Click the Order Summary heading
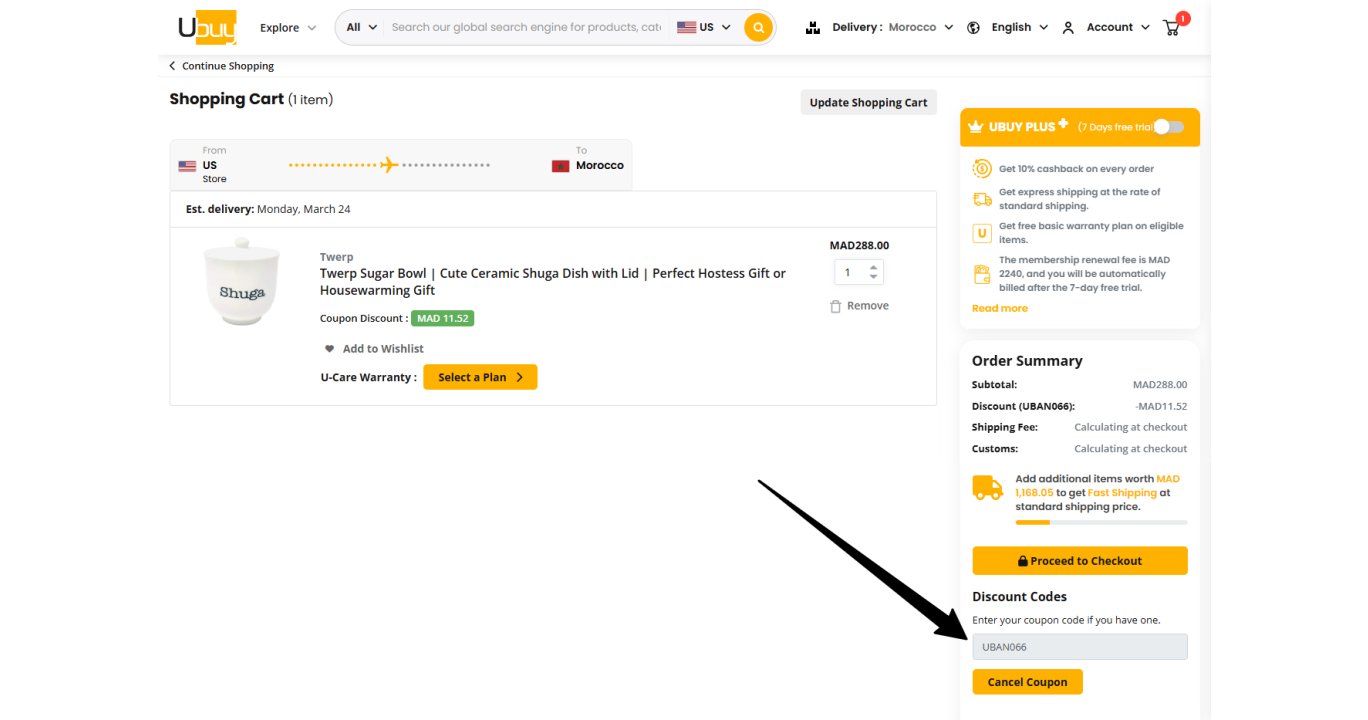Viewport: 1368px width, 720px height. pos(1027,361)
